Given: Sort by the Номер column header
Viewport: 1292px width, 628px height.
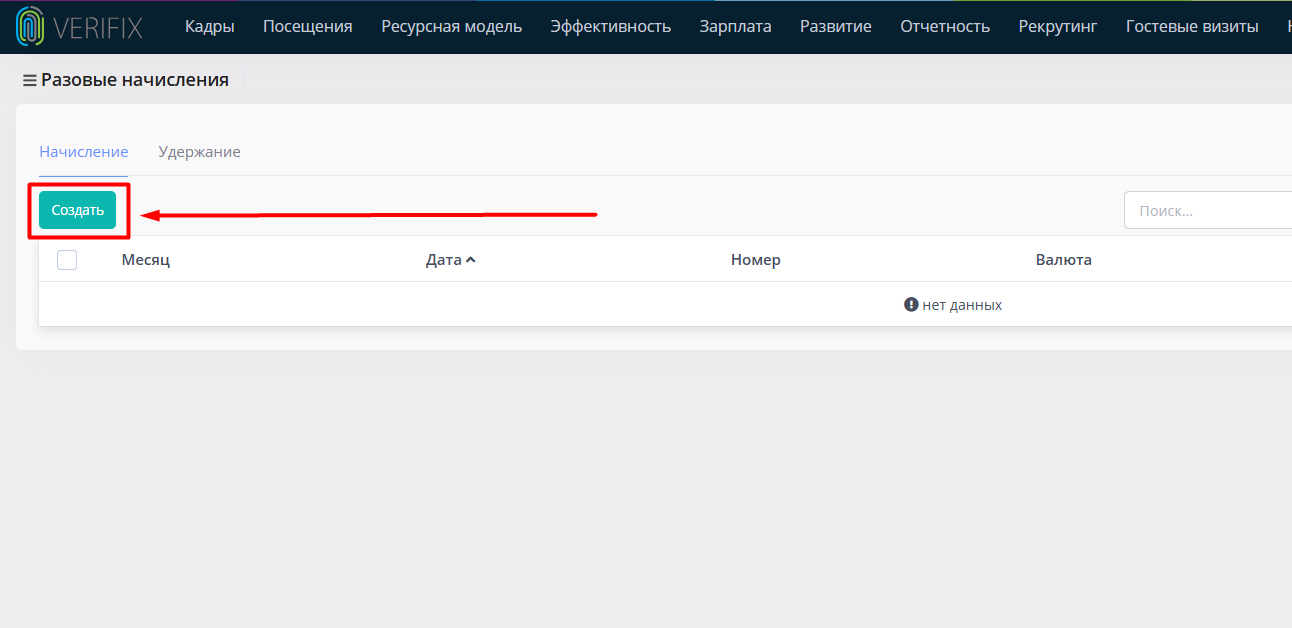Looking at the screenshot, I should [x=756, y=260].
